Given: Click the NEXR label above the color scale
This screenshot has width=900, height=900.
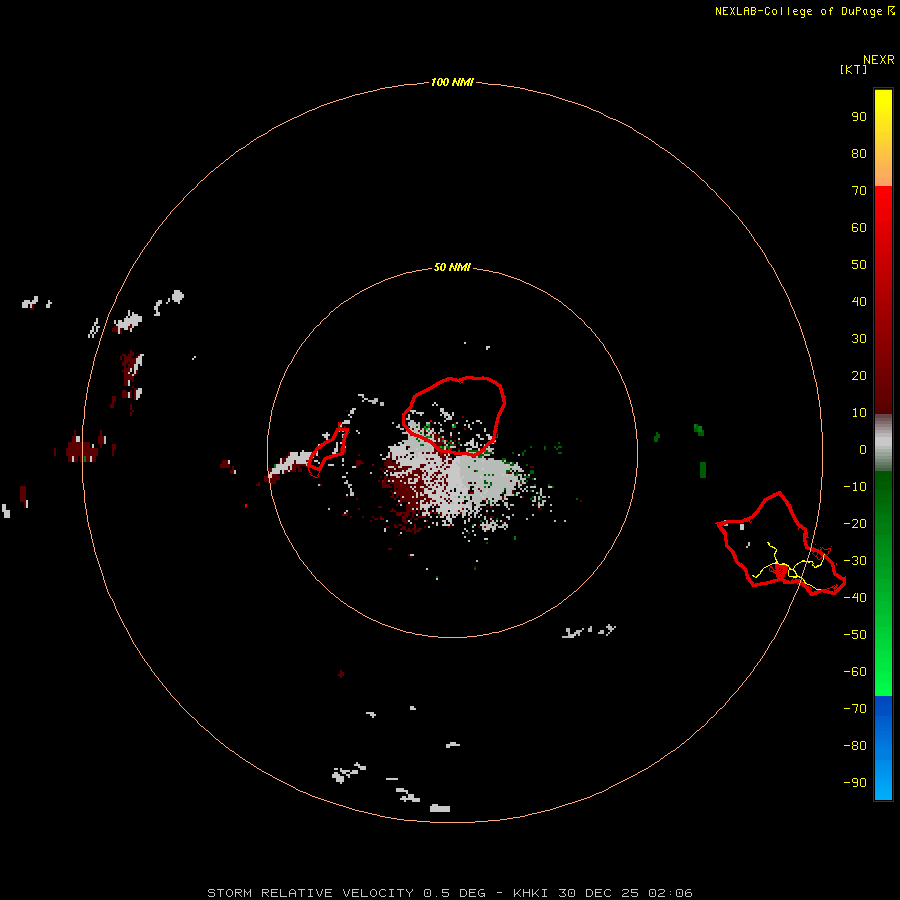Looking at the screenshot, I should (x=879, y=60).
